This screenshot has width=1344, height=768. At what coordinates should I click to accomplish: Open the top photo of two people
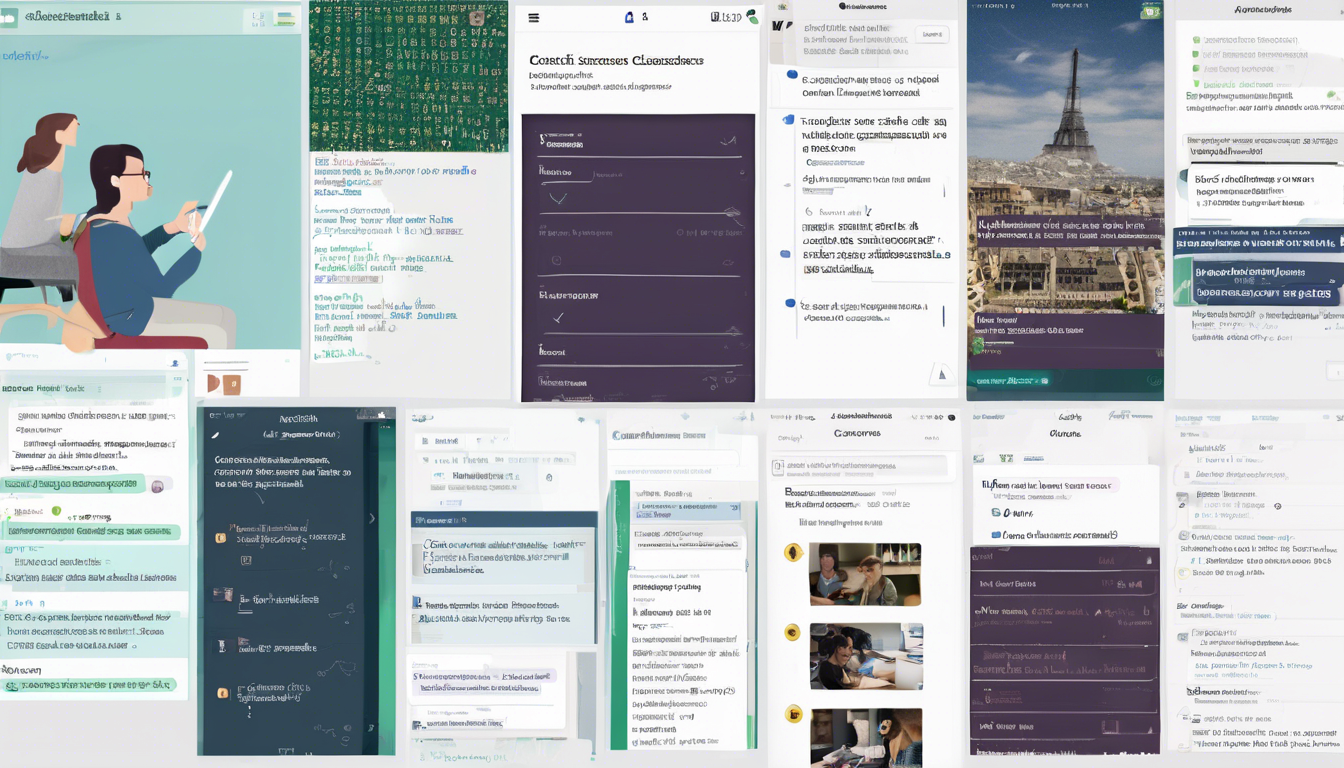[x=864, y=574]
